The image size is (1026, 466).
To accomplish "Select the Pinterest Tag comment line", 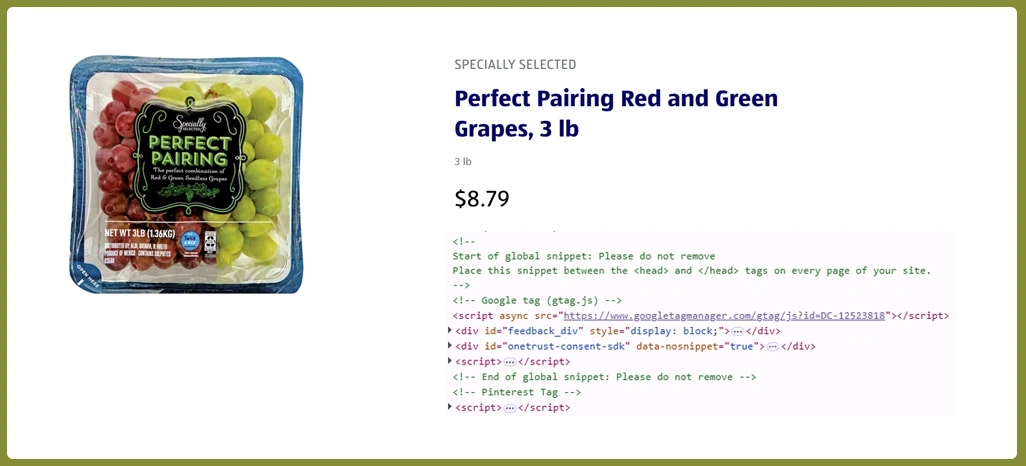I will (517, 392).
